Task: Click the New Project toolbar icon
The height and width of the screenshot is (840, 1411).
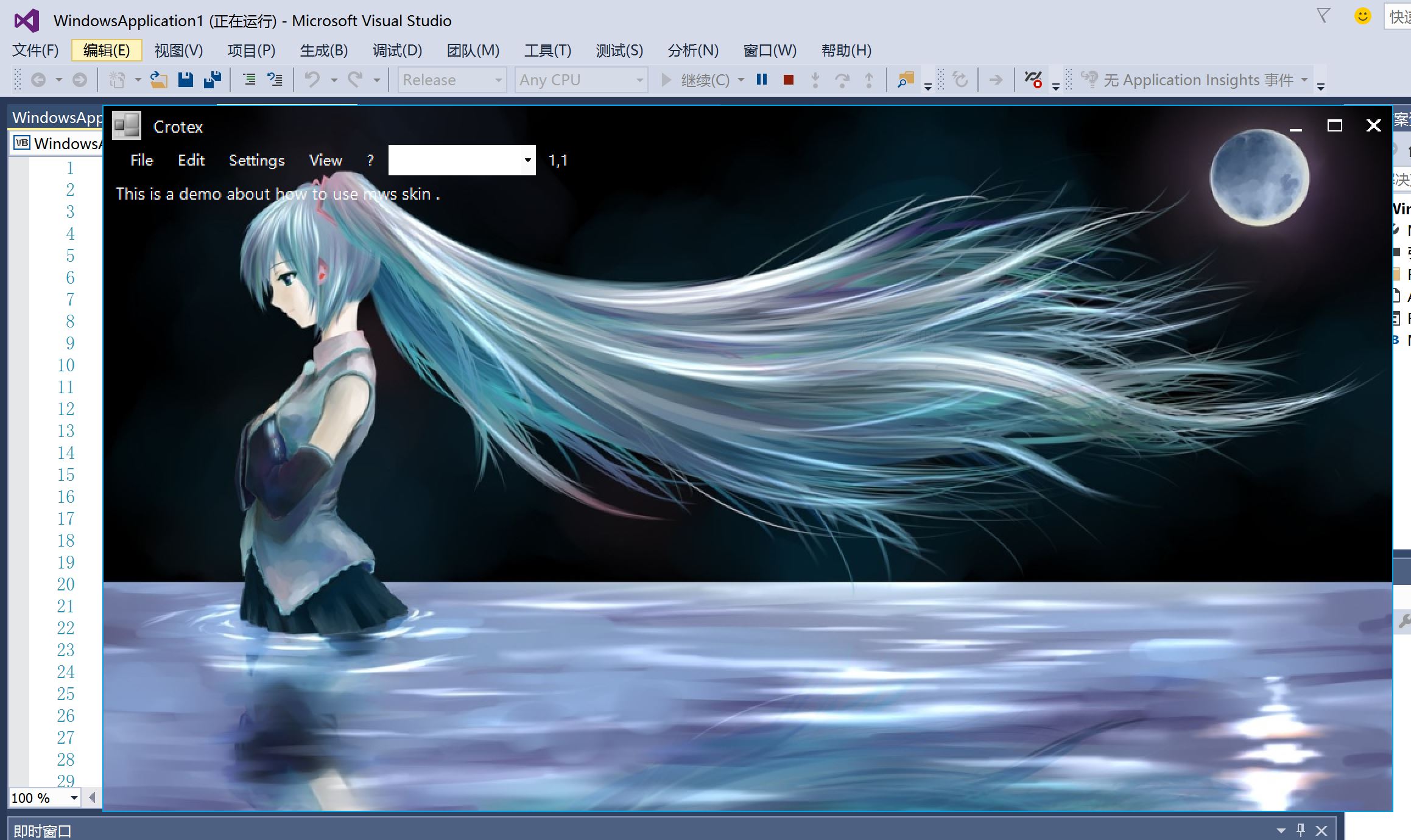Action: click(117, 80)
